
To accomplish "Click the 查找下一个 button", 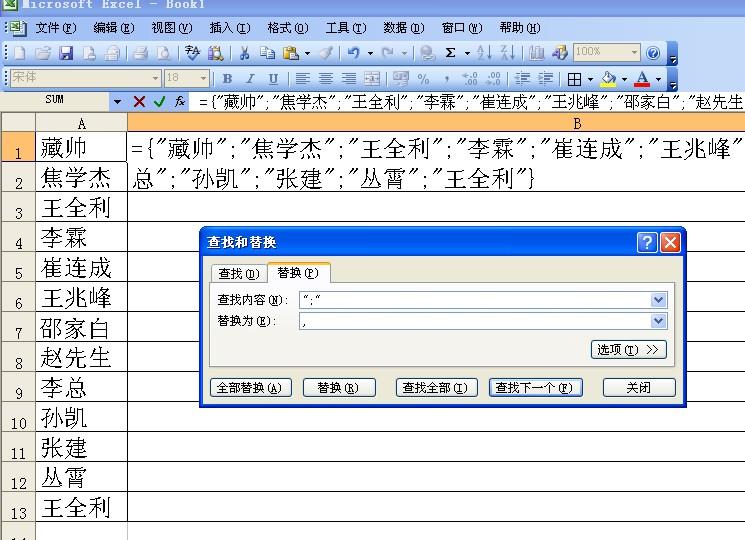I will pyautogui.click(x=535, y=388).
